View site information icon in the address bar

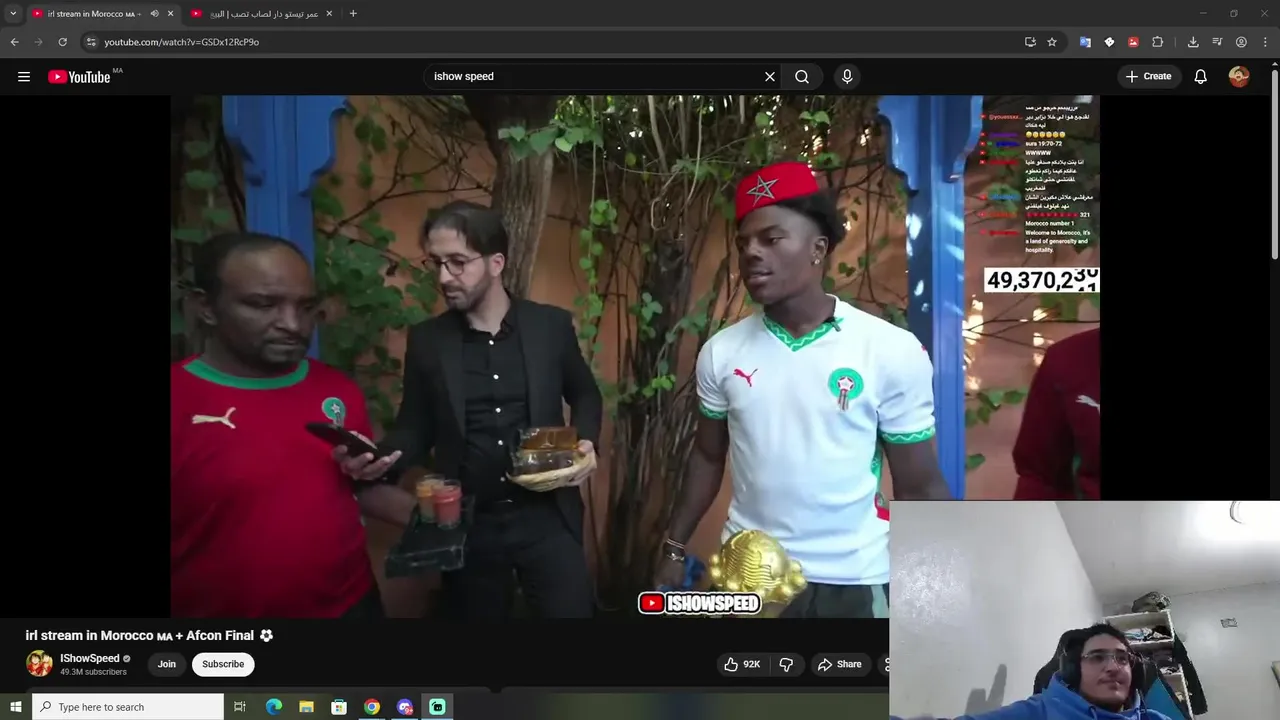tap(91, 42)
